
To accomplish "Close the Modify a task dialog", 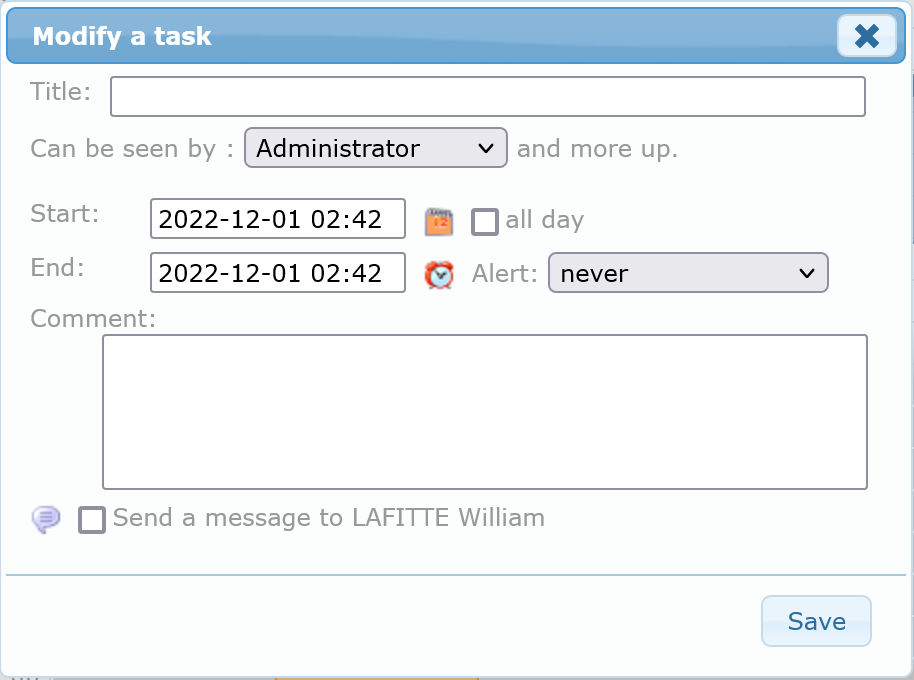I will (x=866, y=37).
